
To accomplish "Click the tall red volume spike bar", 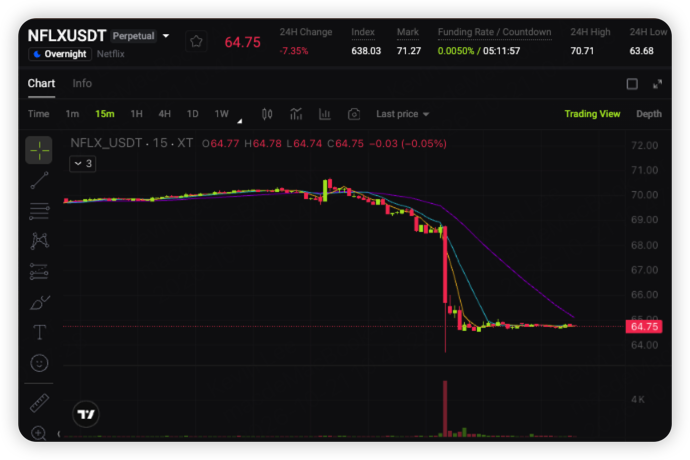I will pos(445,408).
